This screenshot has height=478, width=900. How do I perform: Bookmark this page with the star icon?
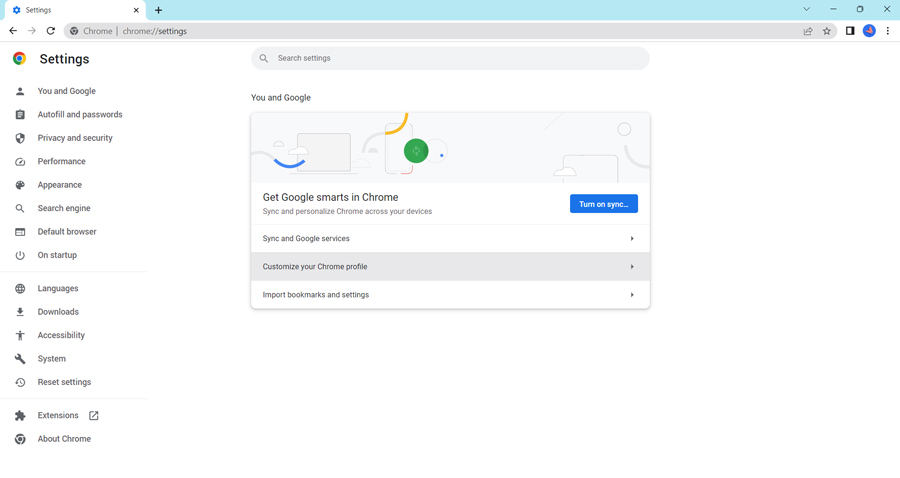coord(827,31)
